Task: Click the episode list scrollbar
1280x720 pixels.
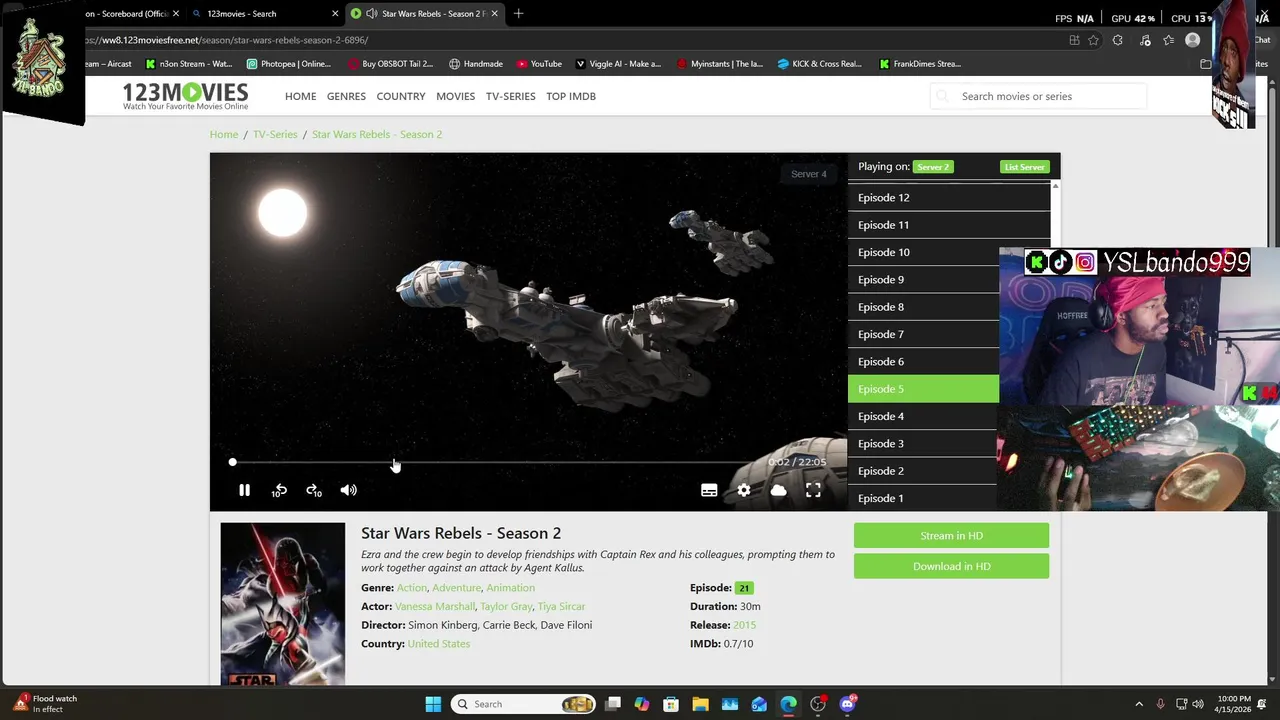Action: [1055, 215]
